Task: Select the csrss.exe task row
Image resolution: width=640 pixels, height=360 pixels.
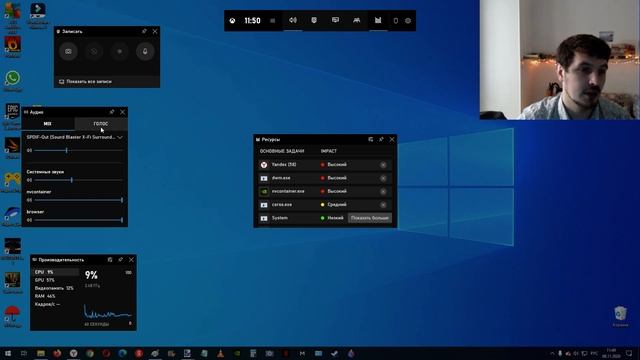Action: pos(325,205)
